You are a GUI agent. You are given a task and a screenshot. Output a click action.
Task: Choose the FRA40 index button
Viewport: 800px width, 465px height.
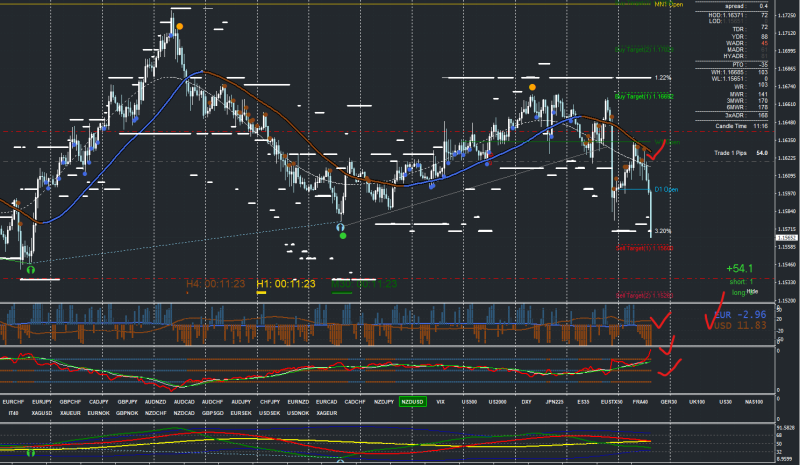(x=640, y=402)
